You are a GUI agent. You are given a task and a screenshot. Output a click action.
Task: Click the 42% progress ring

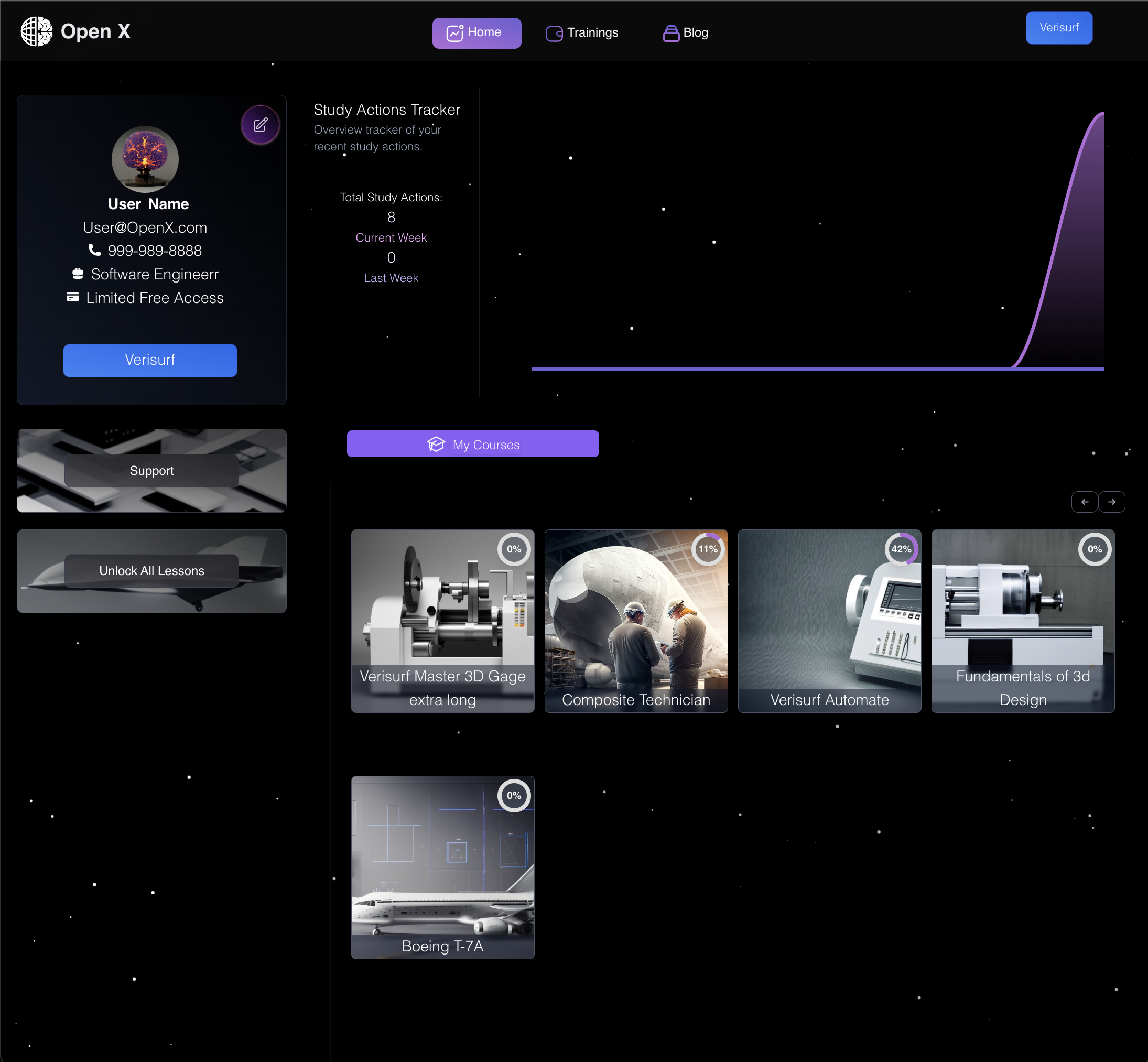tap(901, 549)
